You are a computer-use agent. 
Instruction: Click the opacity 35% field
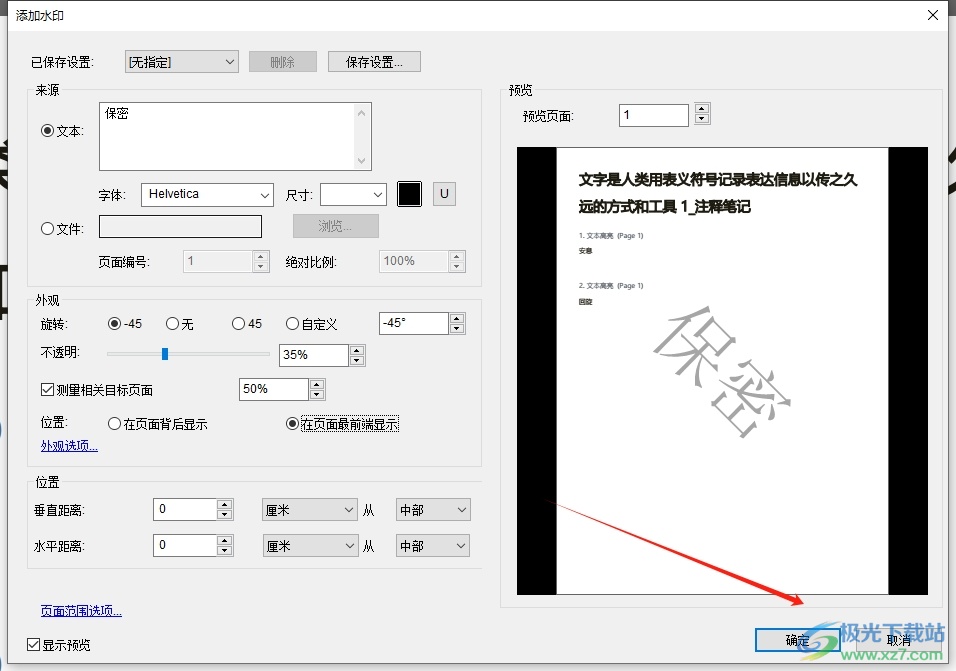point(314,355)
